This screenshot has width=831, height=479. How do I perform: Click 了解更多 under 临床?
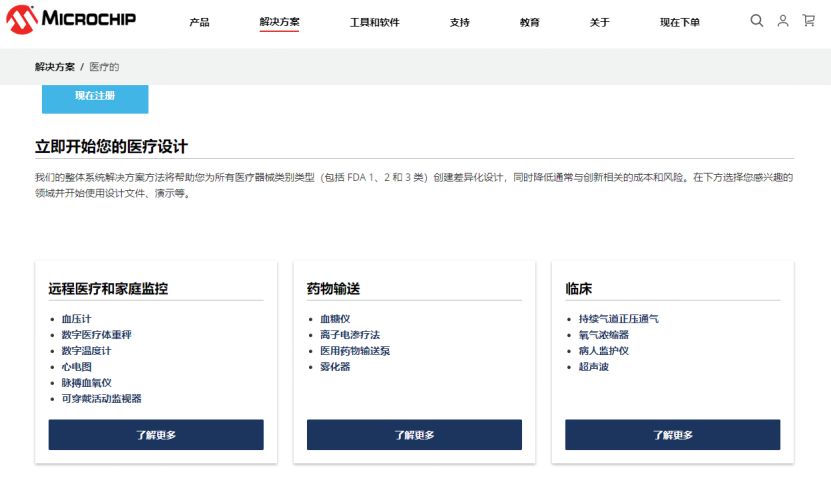[x=673, y=435]
